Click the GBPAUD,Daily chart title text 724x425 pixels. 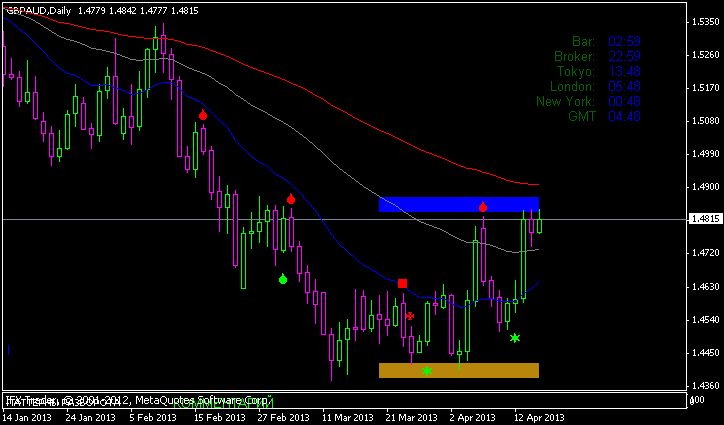pos(39,11)
